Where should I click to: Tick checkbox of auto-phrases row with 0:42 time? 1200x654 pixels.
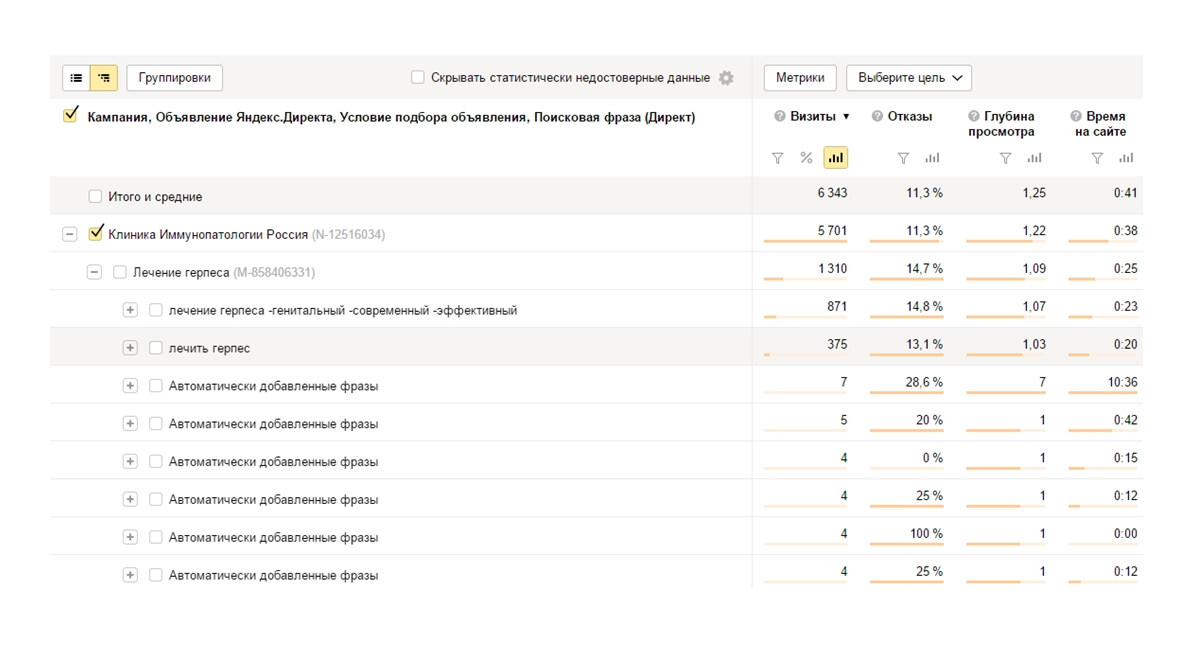pyautogui.click(x=155, y=424)
